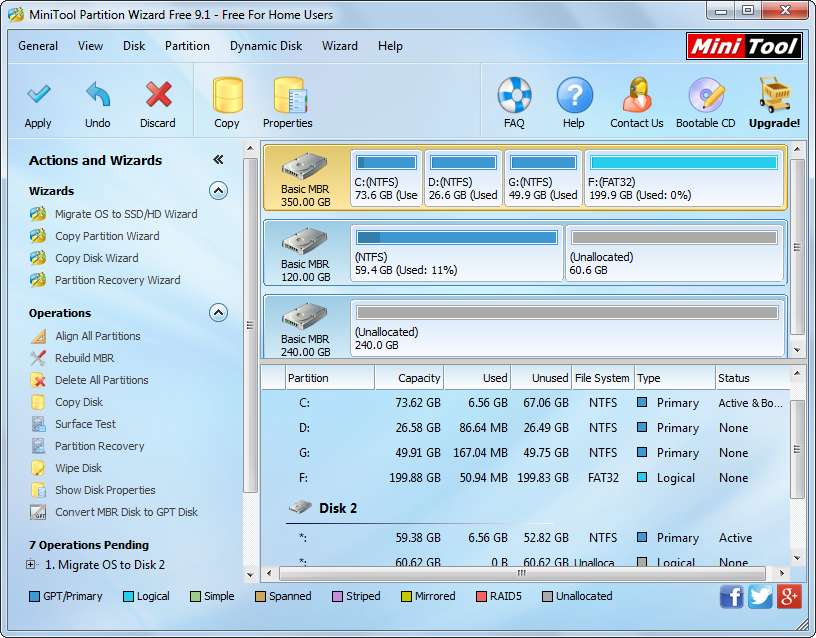Open the Help question mark icon
The height and width of the screenshot is (638, 816).
[574, 95]
